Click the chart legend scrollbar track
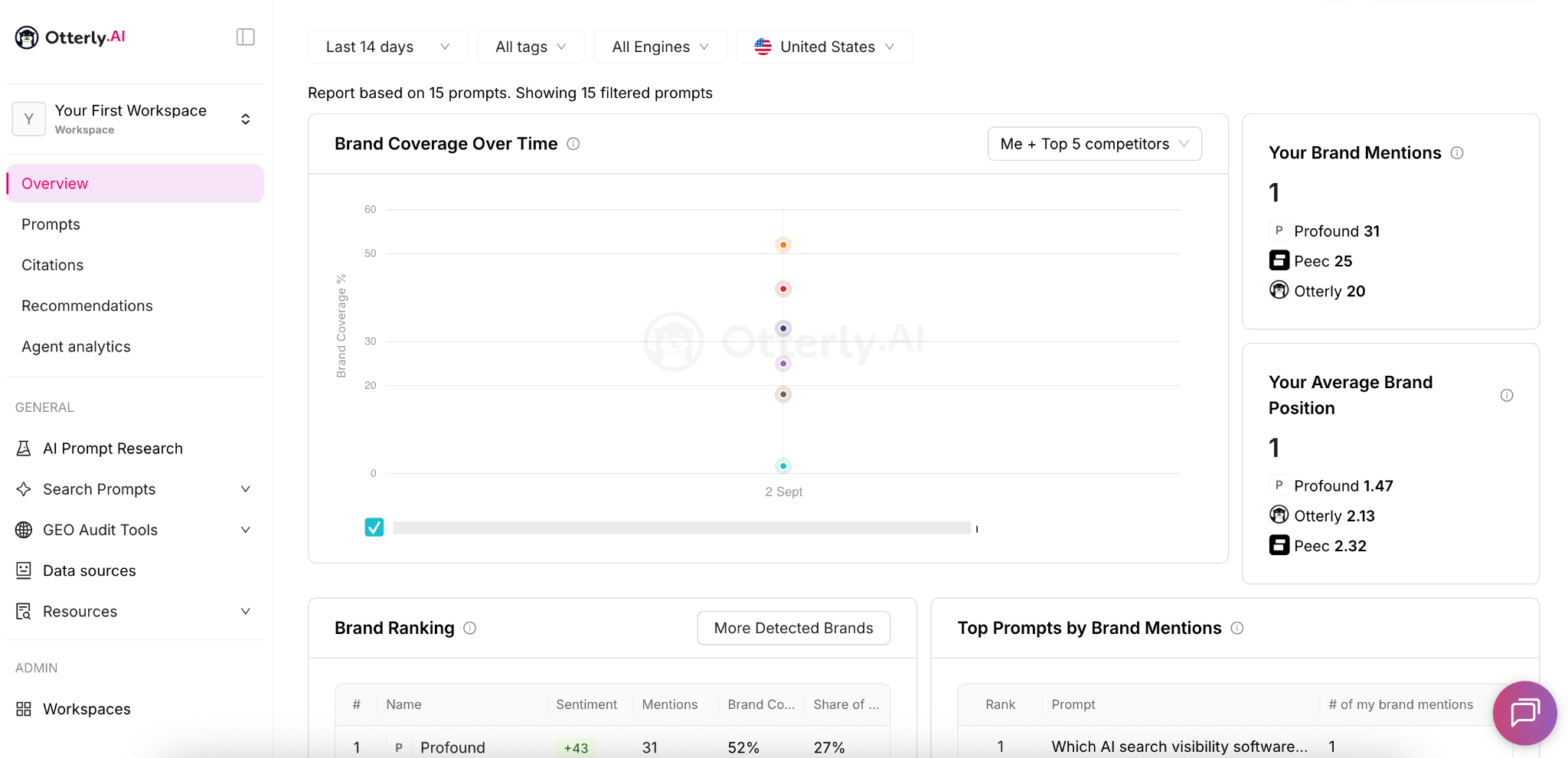 tap(681, 528)
